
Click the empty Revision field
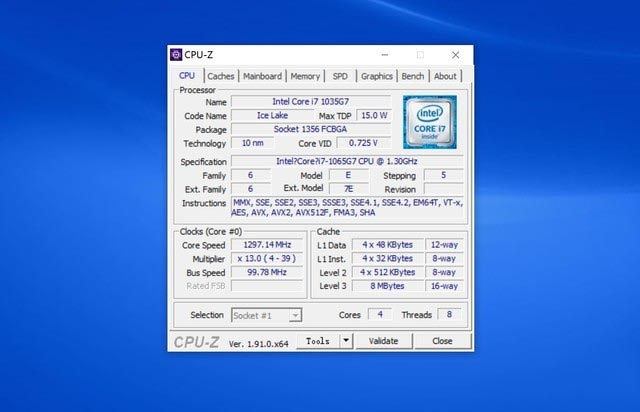pyautogui.click(x=444, y=189)
